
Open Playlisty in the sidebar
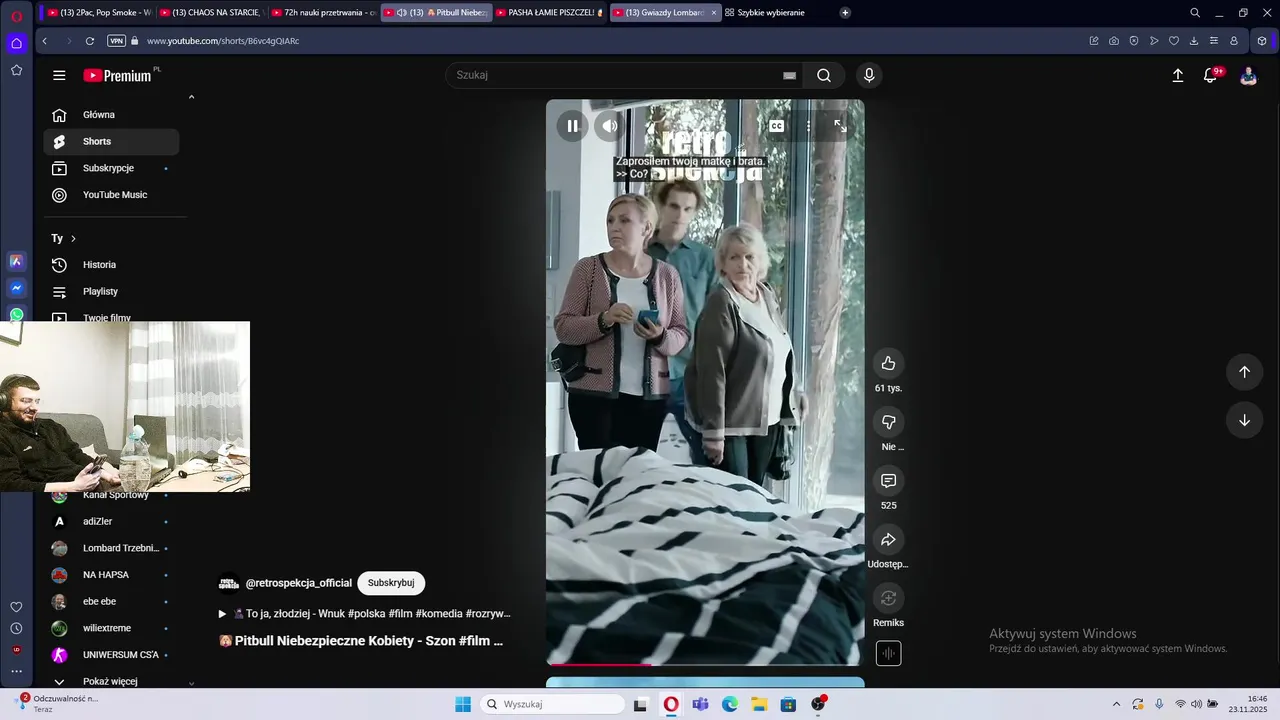tap(111, 291)
